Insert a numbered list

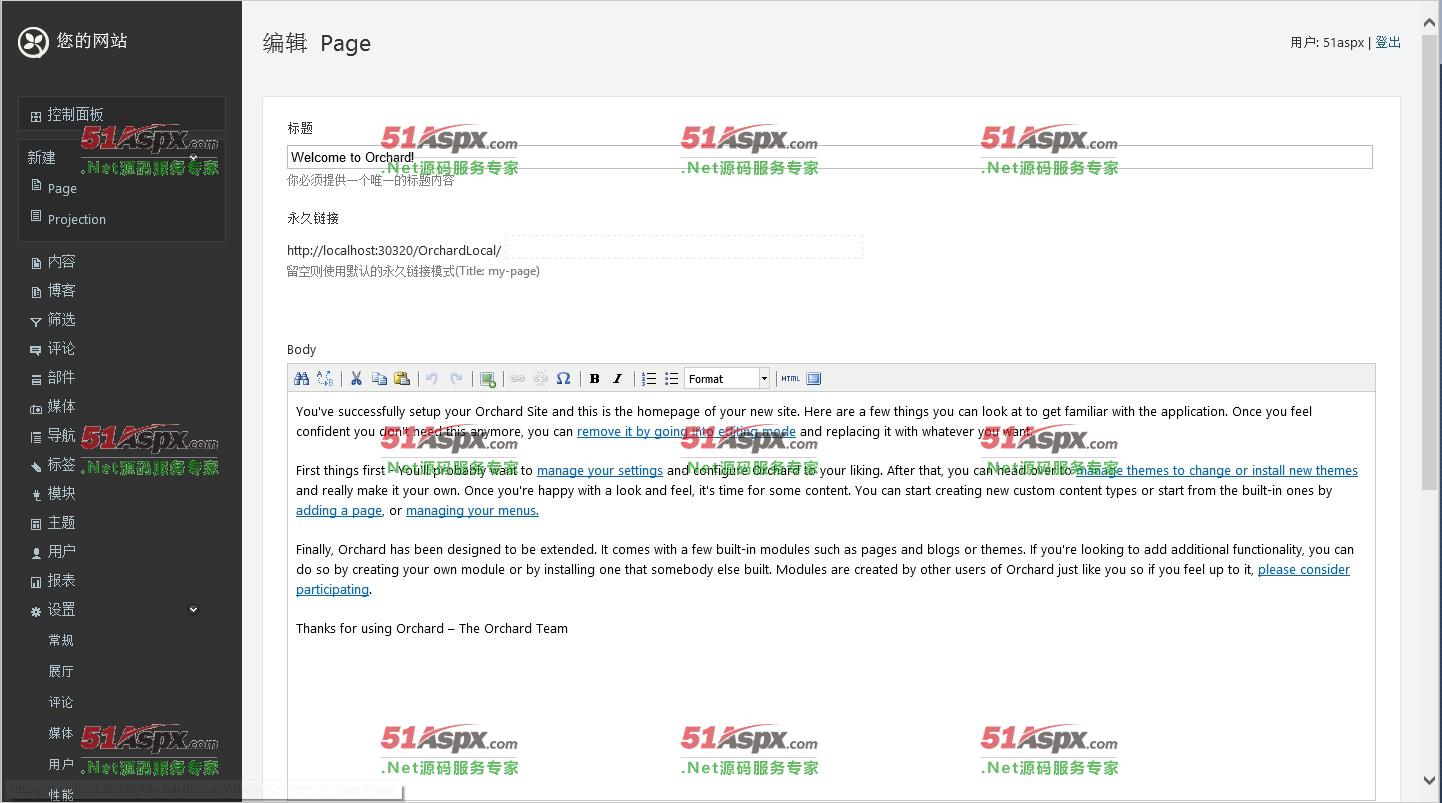pos(649,379)
